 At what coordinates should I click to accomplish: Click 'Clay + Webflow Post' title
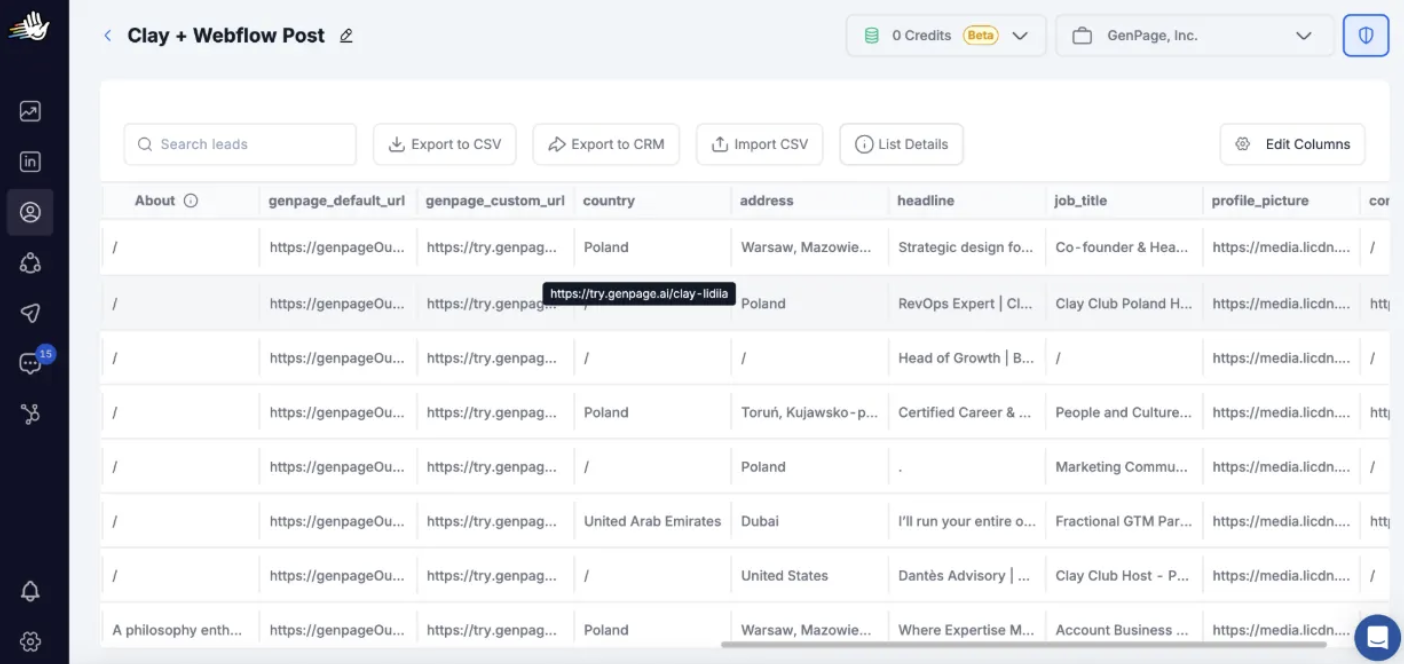226,35
